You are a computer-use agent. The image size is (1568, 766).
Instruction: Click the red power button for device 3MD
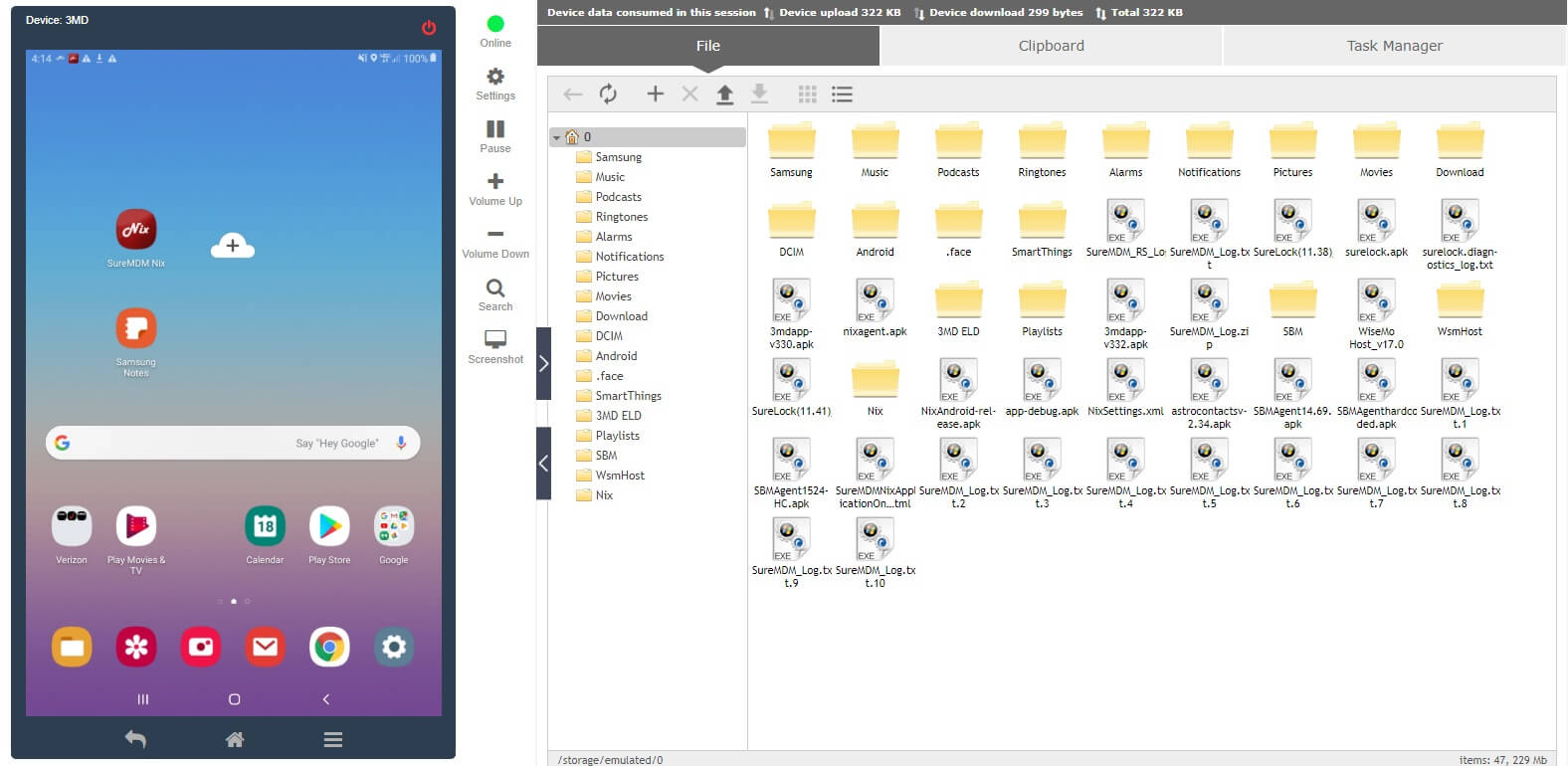point(429,28)
